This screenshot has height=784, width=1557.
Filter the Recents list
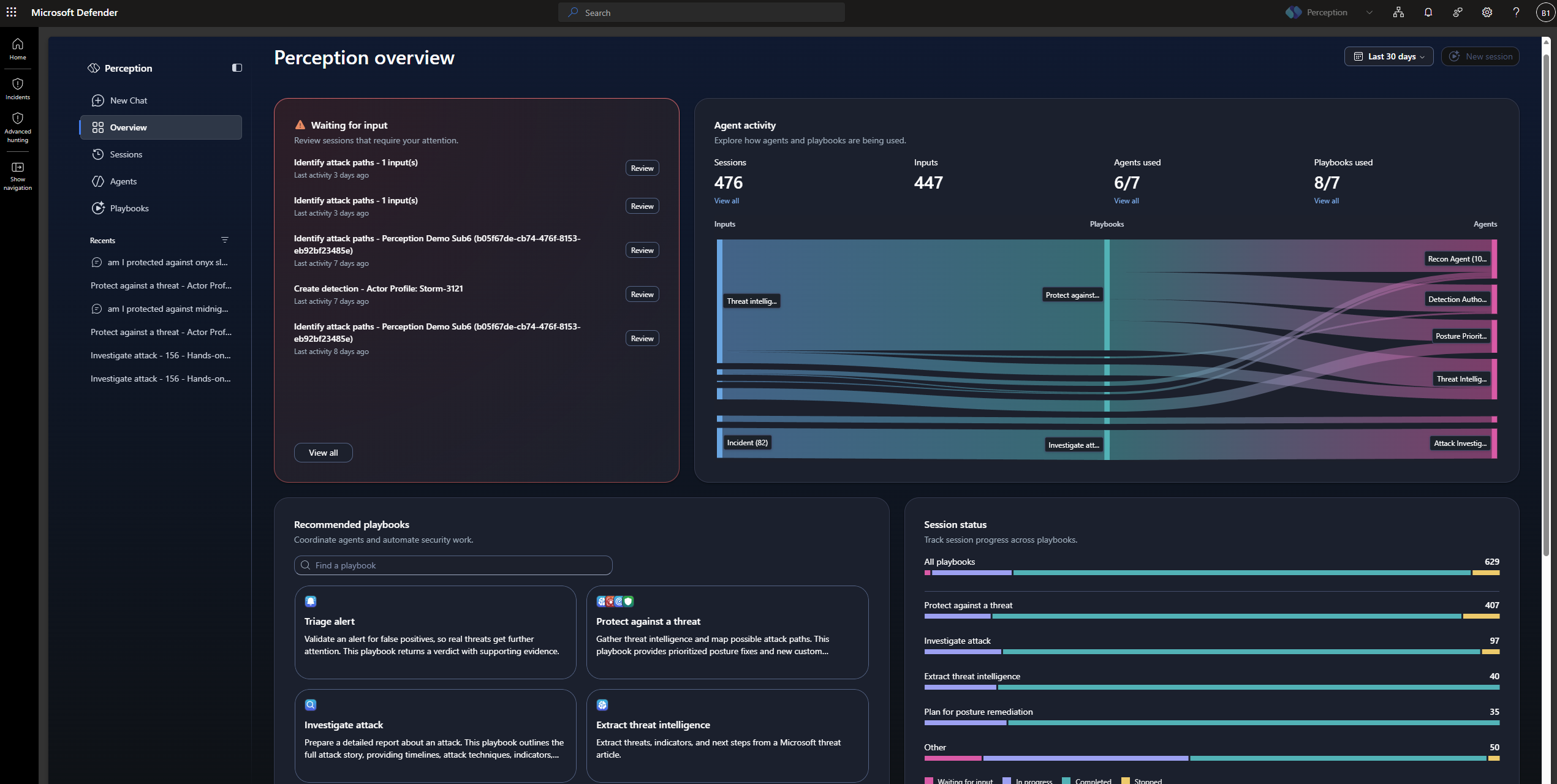[225, 240]
